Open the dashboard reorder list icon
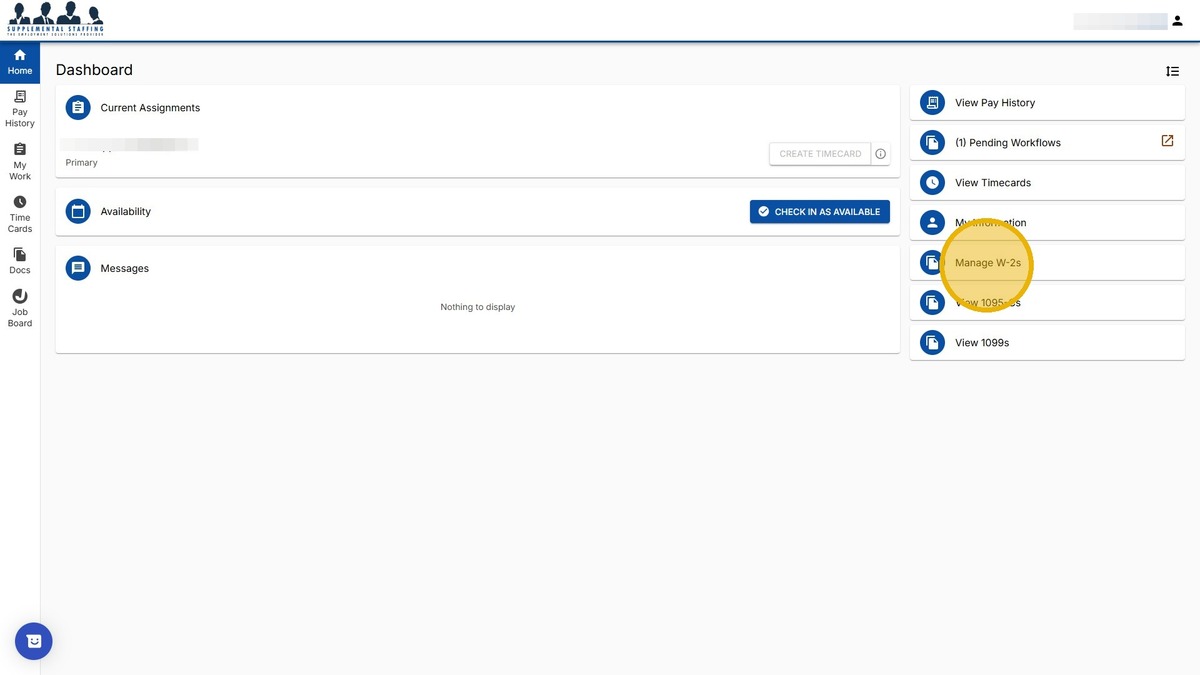The image size is (1200, 675). coord(1172,71)
